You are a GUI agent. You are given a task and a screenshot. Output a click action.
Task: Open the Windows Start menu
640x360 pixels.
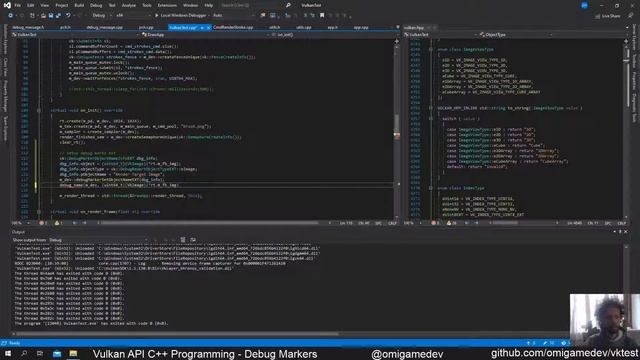click(x=8, y=353)
